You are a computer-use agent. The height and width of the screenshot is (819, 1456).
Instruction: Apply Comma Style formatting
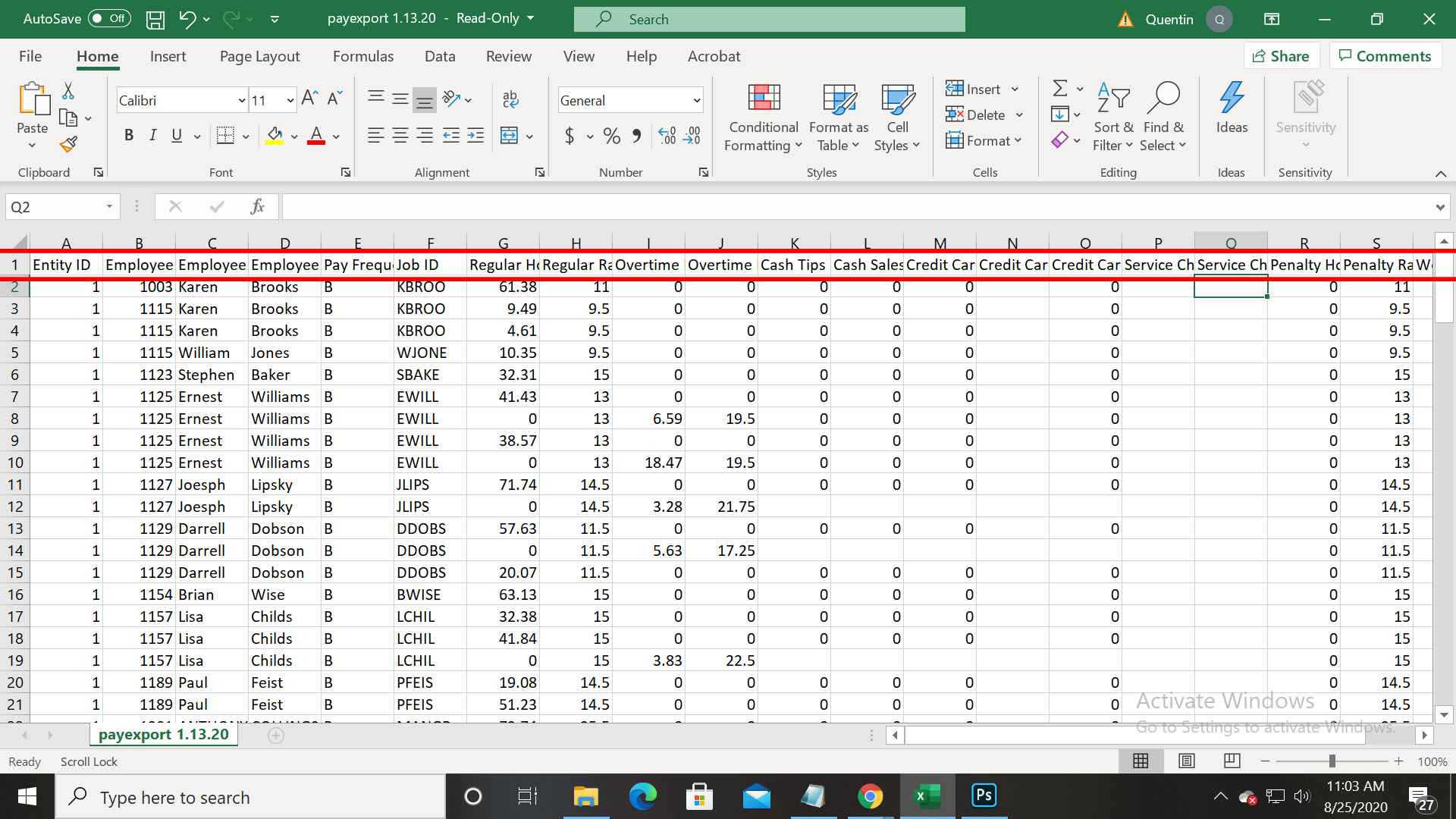[637, 136]
